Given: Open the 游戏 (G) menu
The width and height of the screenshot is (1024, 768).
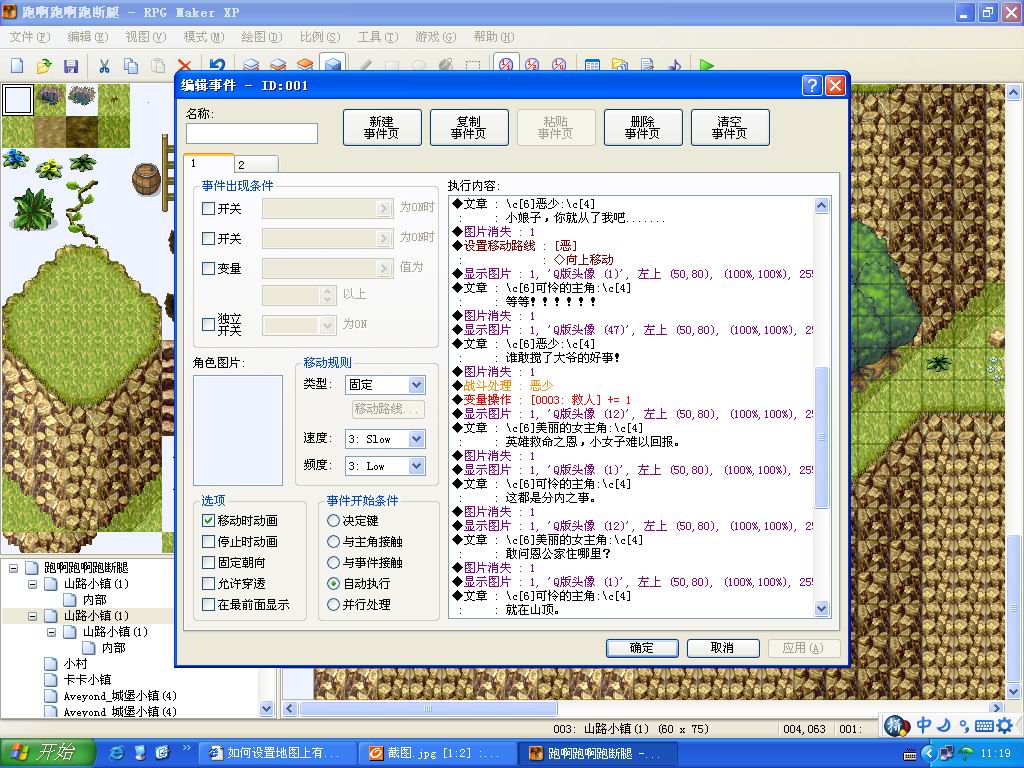Looking at the screenshot, I should click(x=436, y=37).
